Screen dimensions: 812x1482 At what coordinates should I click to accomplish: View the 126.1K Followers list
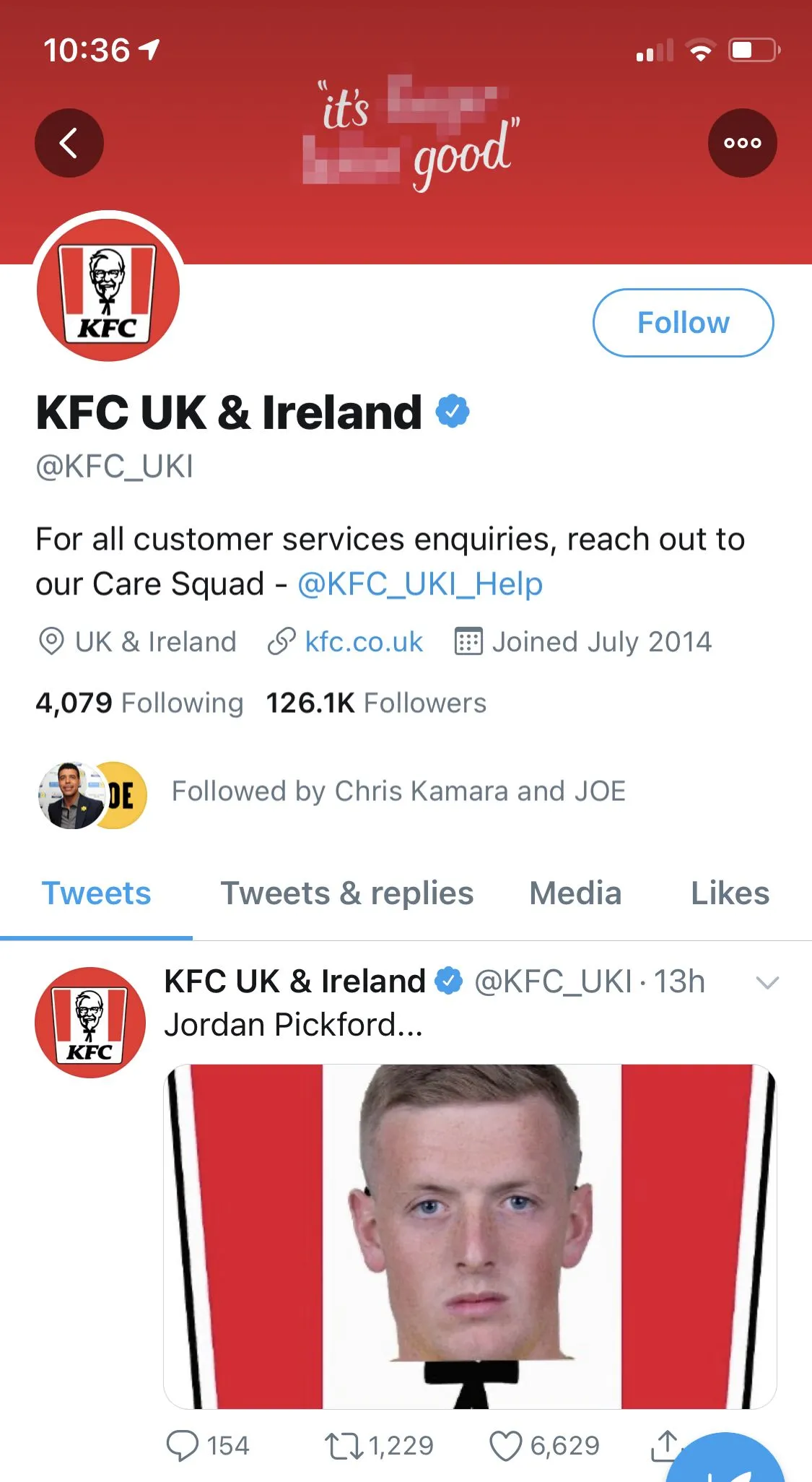click(376, 703)
